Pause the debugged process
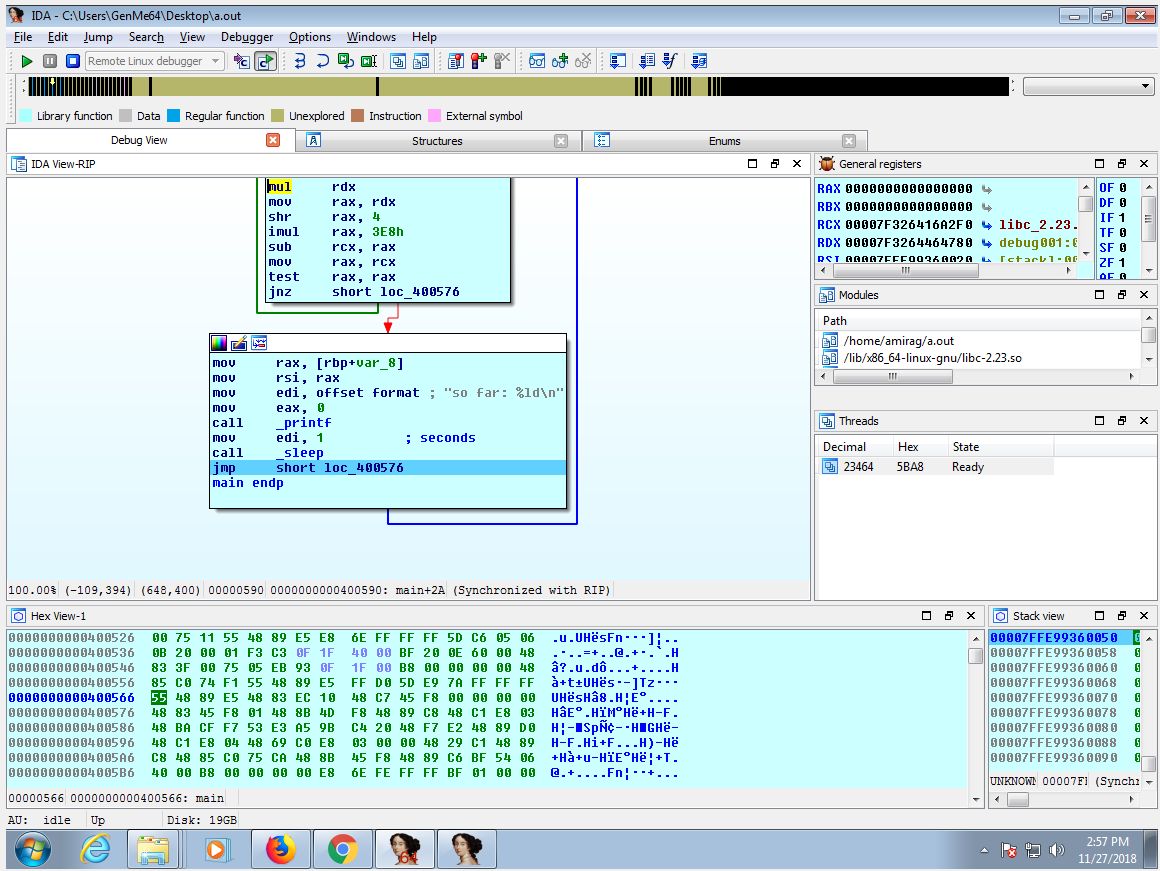The width and height of the screenshot is (1160, 871). 50,61
